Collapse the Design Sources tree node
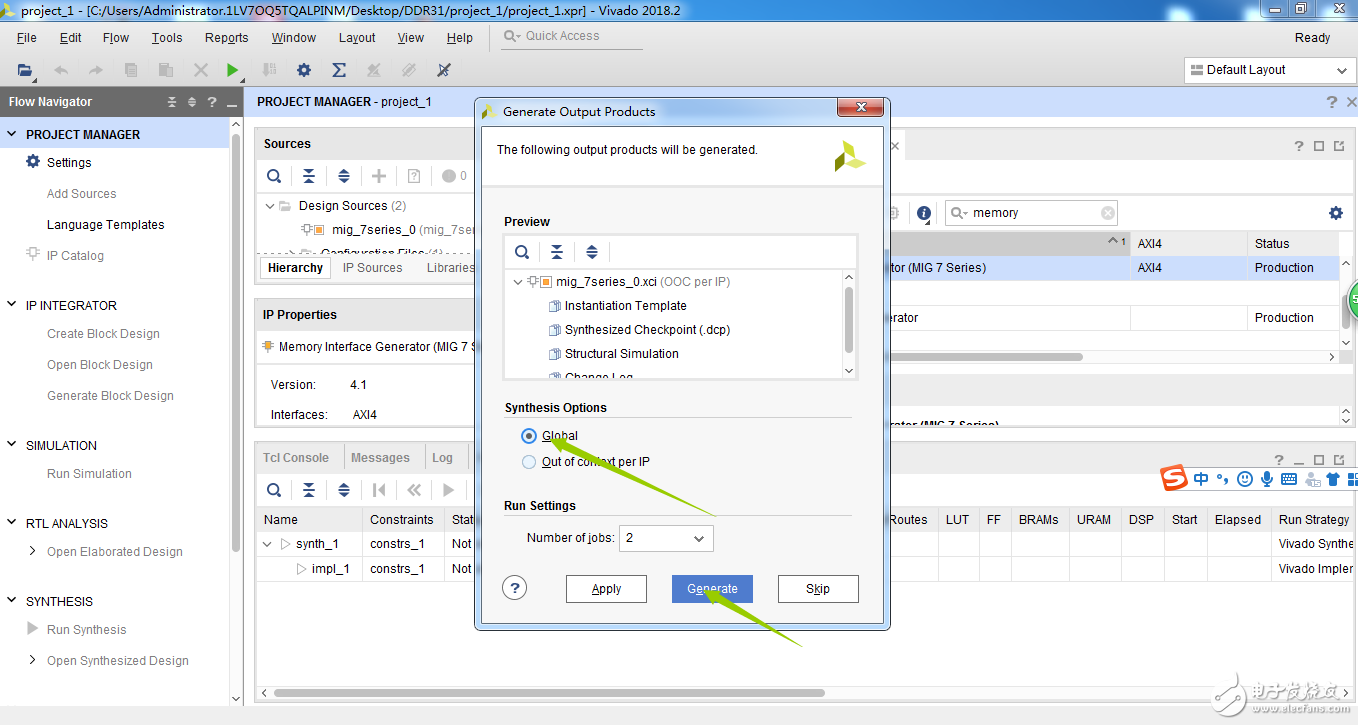The width and height of the screenshot is (1358, 725). (270, 206)
